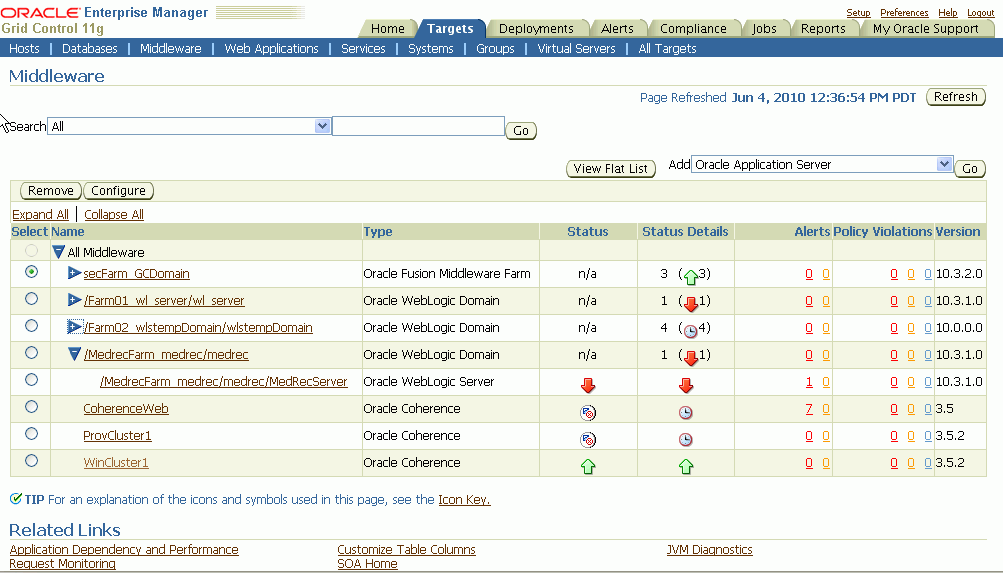Click Go button beside Add dropdown
Viewport: 1003px width, 573px height.
point(970,168)
